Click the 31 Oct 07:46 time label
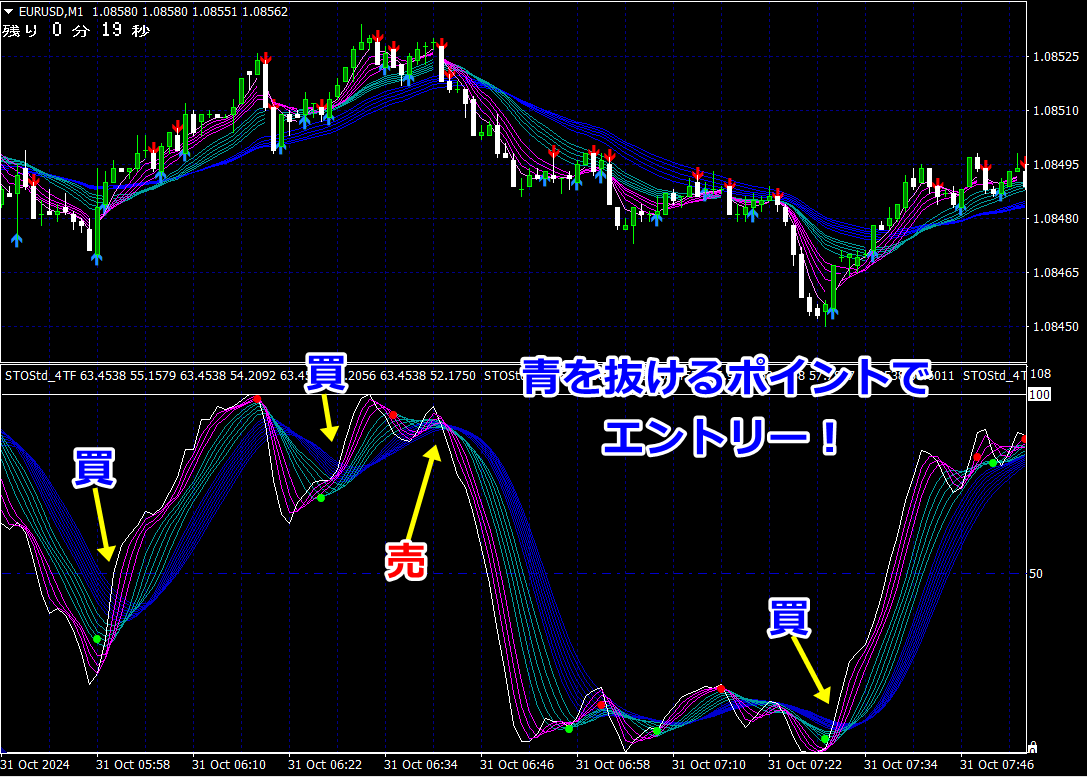 click(x=997, y=765)
